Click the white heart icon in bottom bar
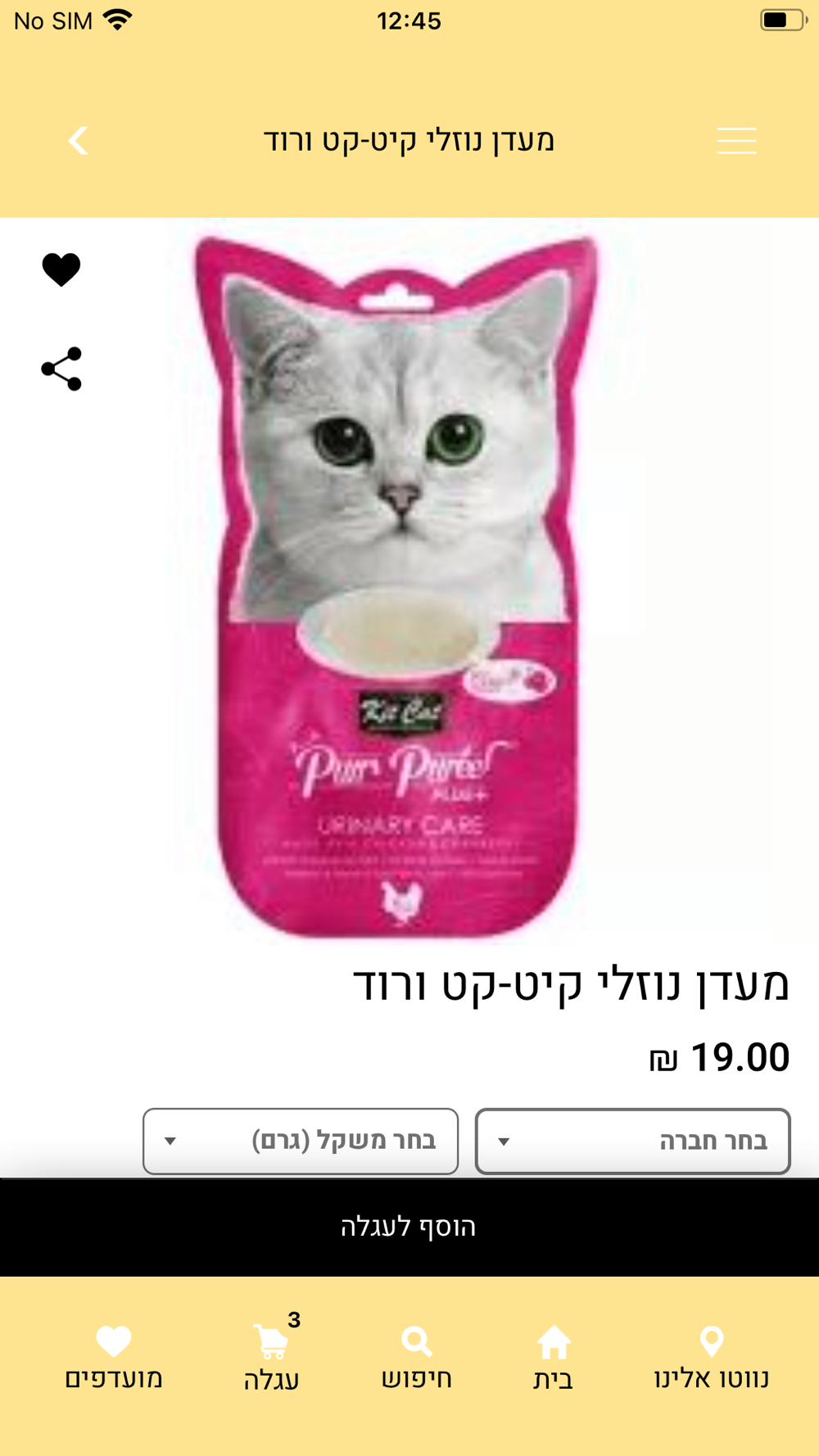 114,1341
